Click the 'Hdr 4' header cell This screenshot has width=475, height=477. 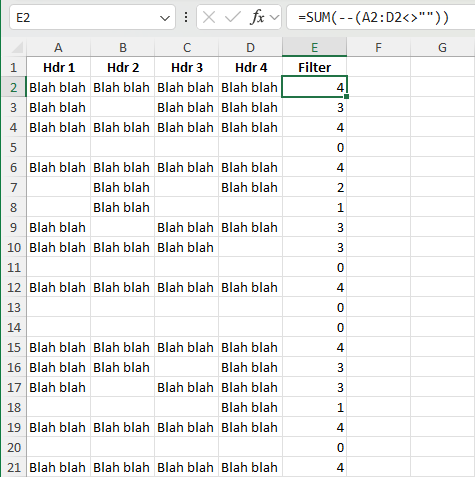coord(251,67)
